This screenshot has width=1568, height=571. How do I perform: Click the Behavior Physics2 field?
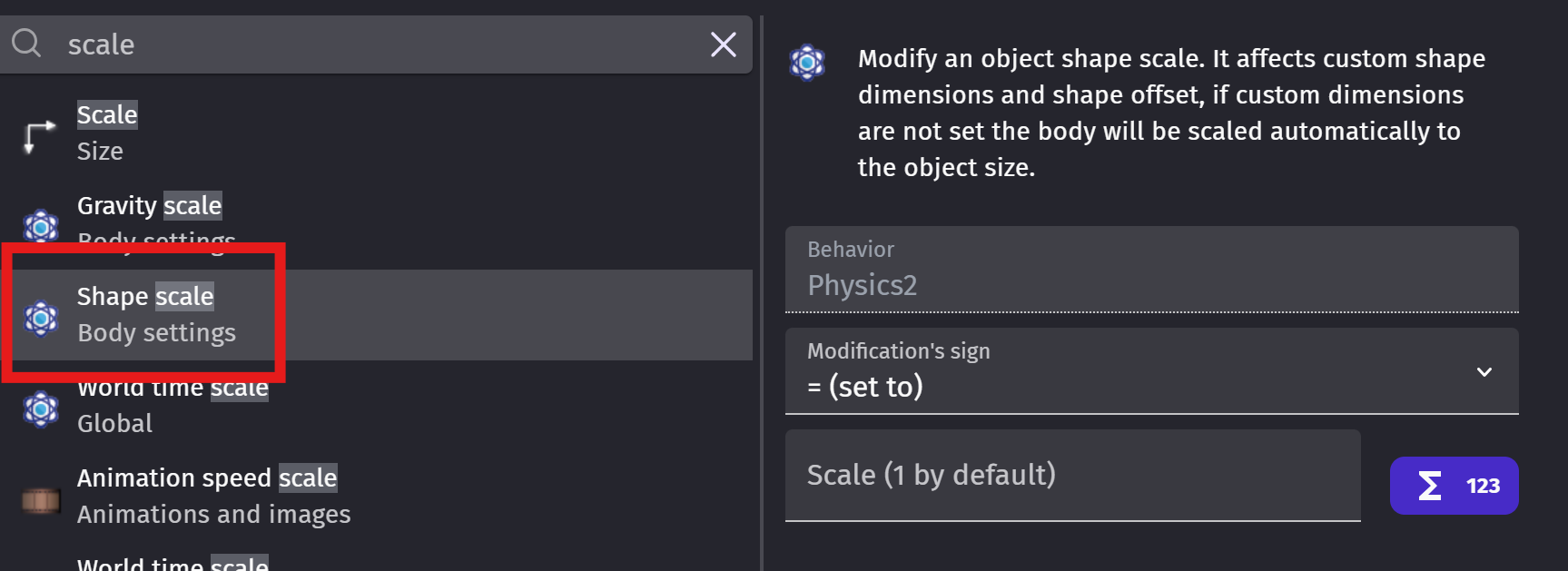tap(1150, 270)
